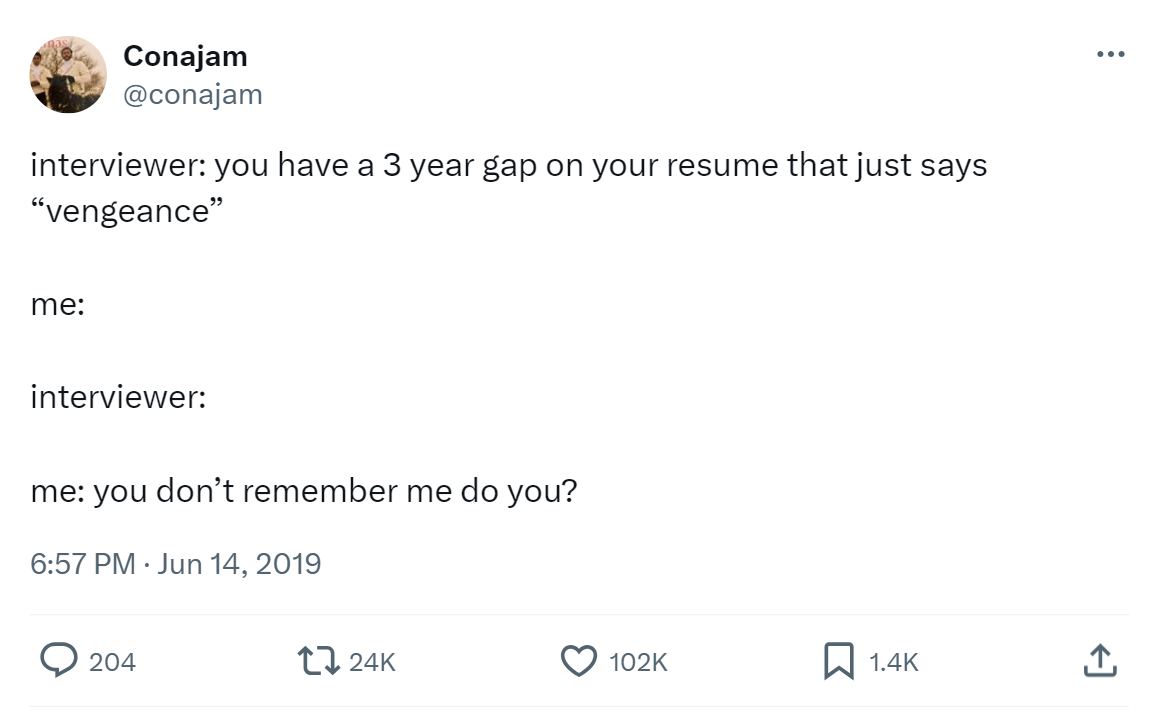Open the Conajam display name link

[185, 57]
